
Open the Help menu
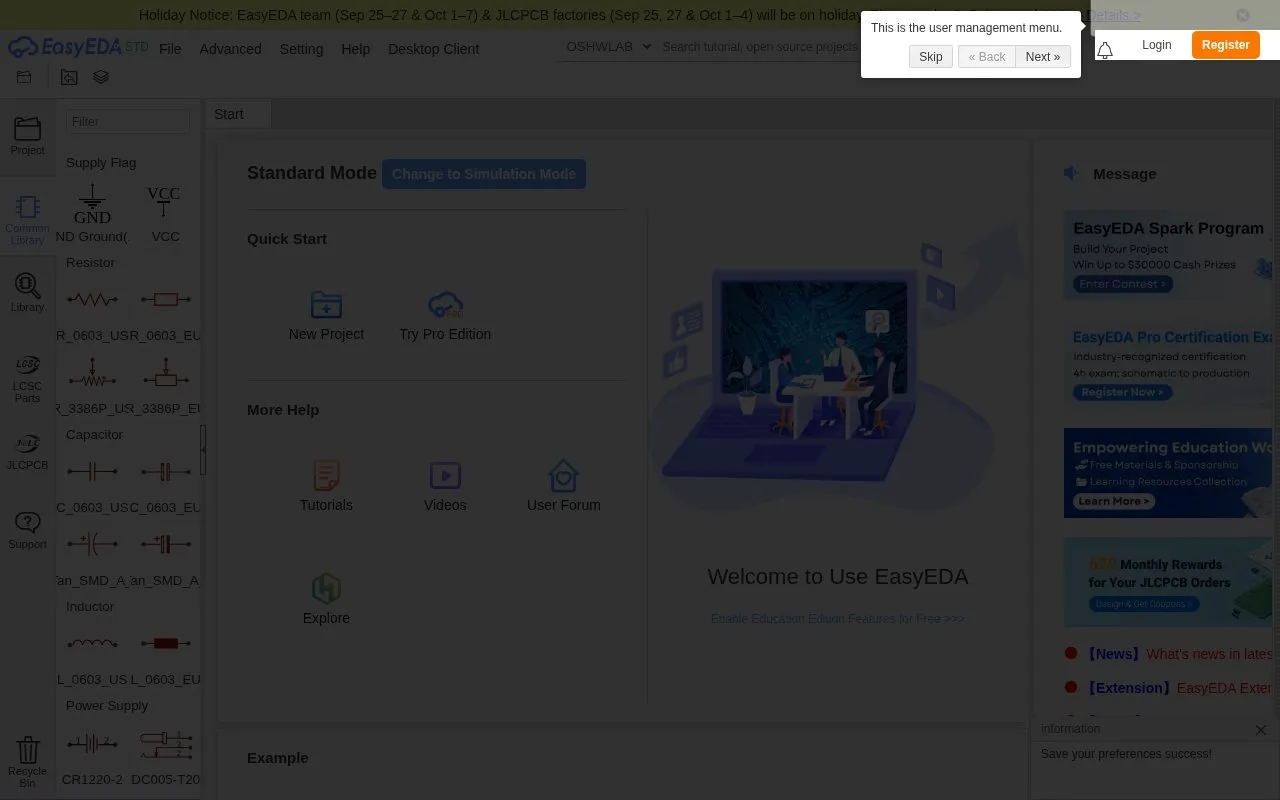tap(355, 49)
